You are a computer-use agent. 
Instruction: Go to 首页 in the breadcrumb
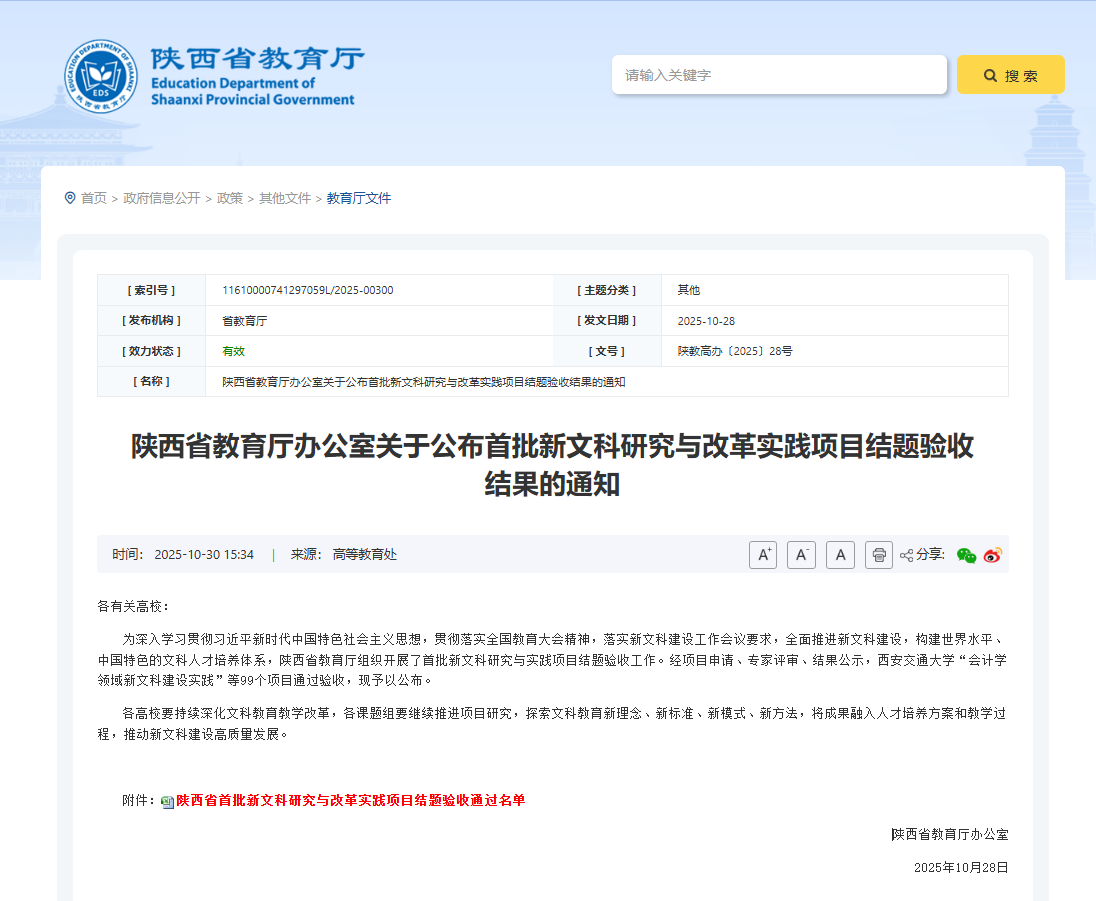coord(94,198)
